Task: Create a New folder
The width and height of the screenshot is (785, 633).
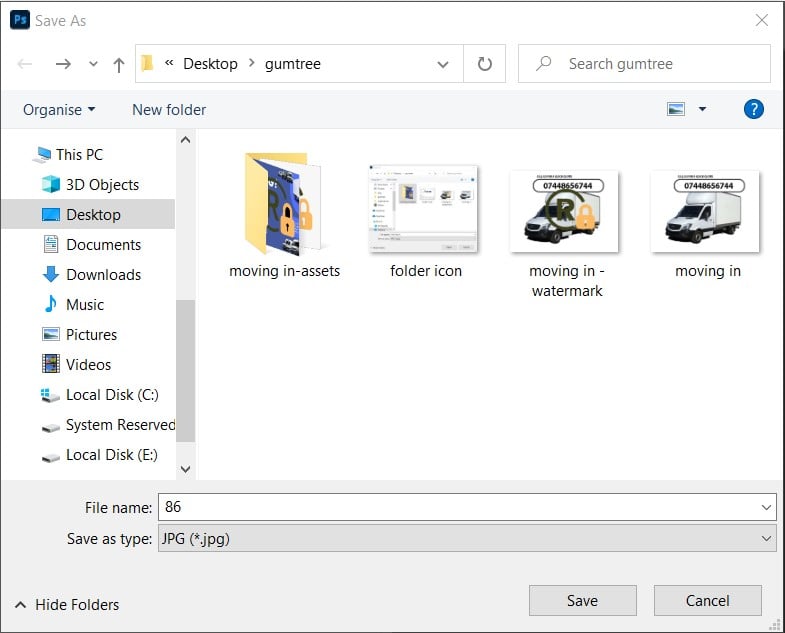Action: [169, 110]
